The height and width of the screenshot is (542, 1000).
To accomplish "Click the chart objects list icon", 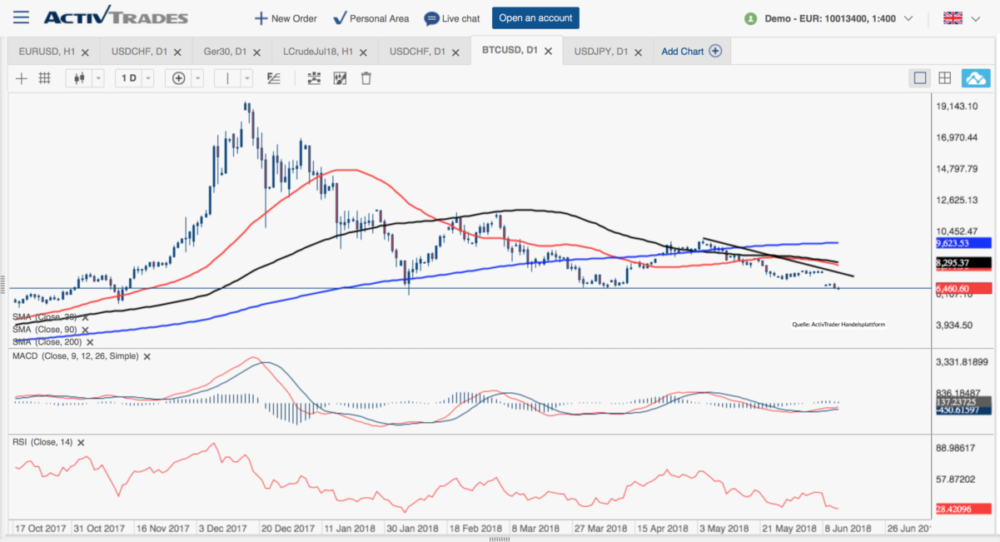I will [314, 78].
